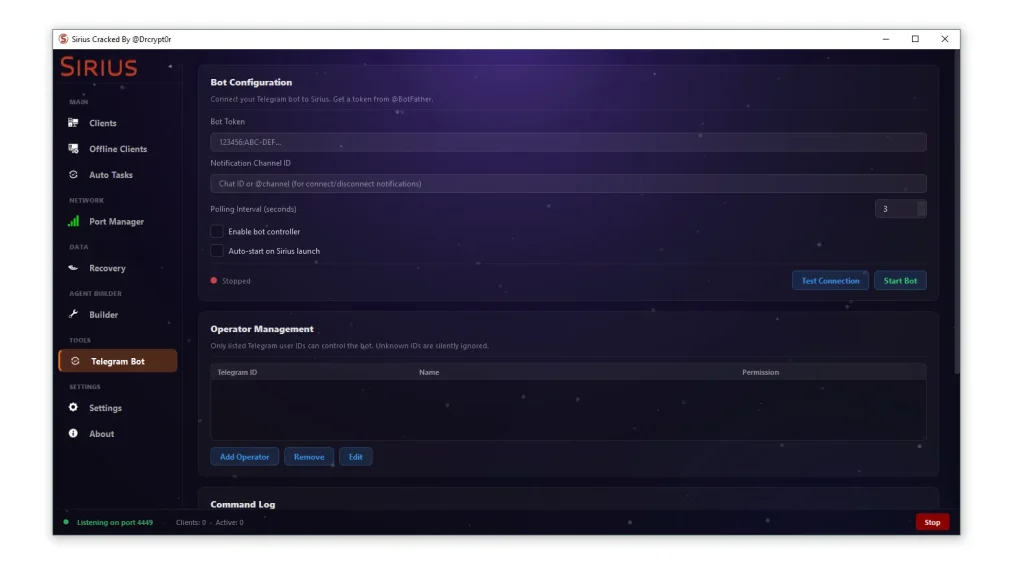Click the Bot Token input field

(x=566, y=141)
